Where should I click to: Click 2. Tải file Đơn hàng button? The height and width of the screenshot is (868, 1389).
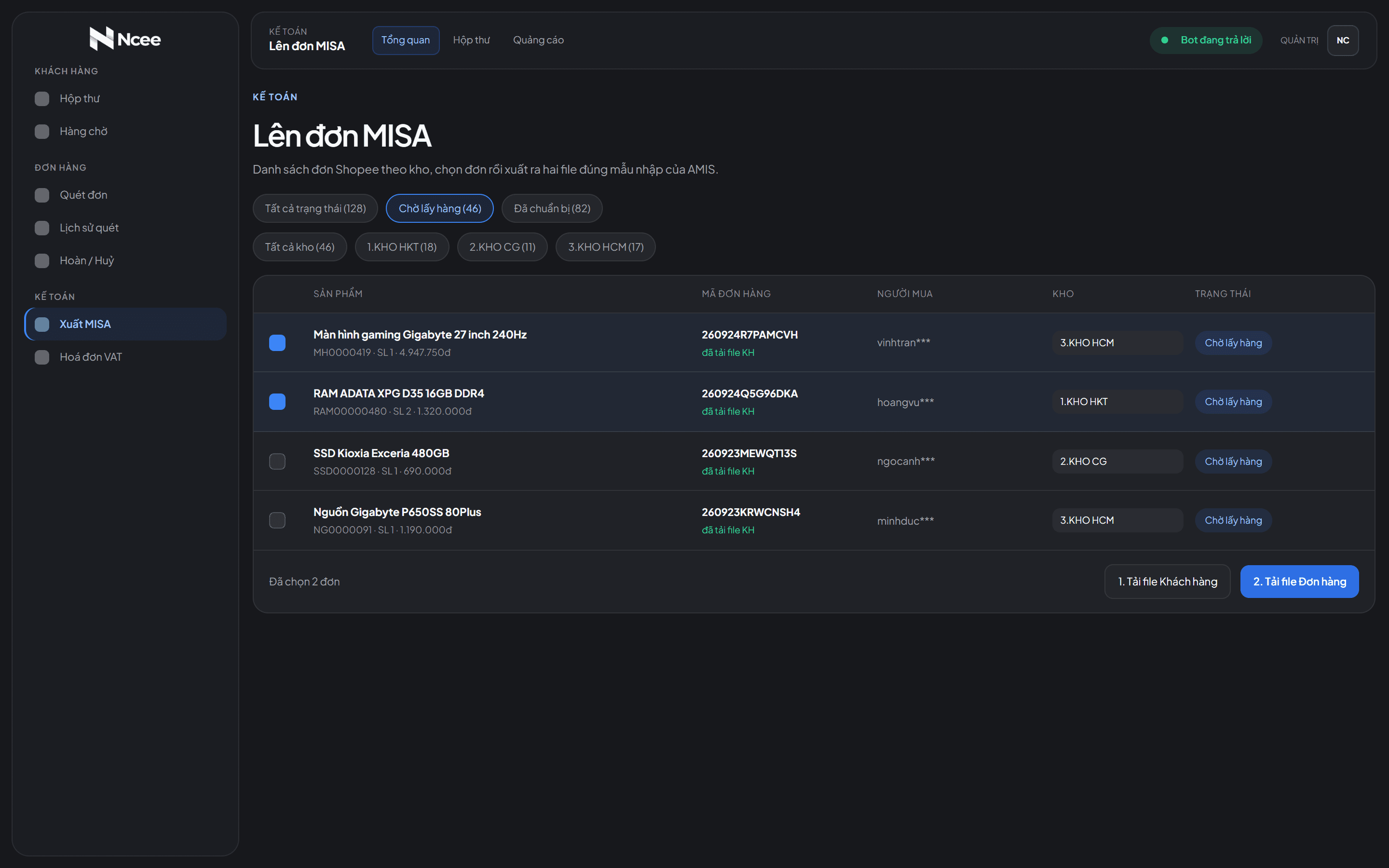[x=1299, y=582]
